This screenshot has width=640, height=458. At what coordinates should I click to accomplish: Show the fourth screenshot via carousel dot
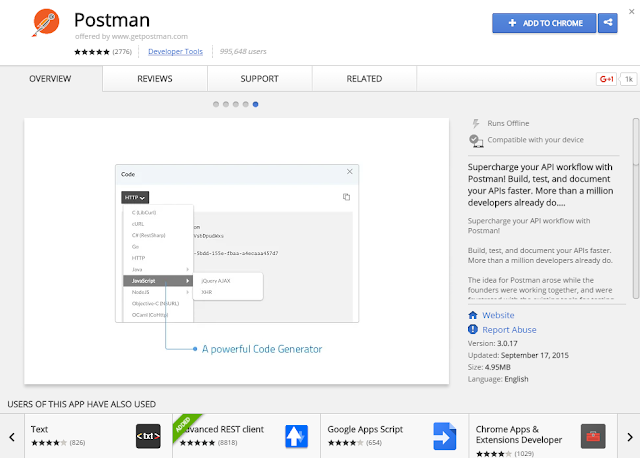[x=245, y=104]
